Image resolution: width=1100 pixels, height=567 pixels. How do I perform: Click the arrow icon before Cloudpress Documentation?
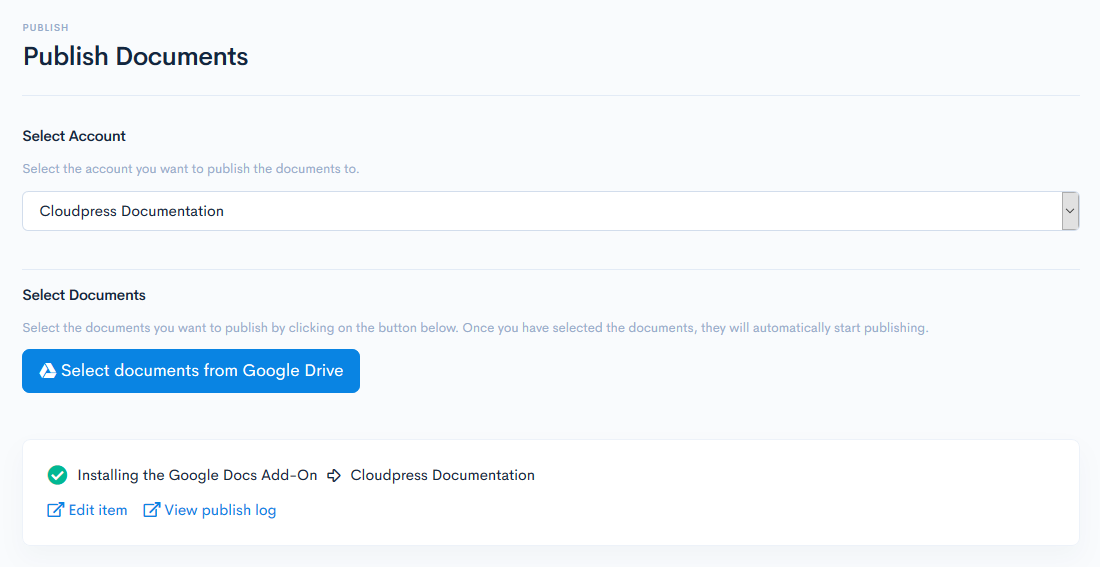[x=334, y=475]
